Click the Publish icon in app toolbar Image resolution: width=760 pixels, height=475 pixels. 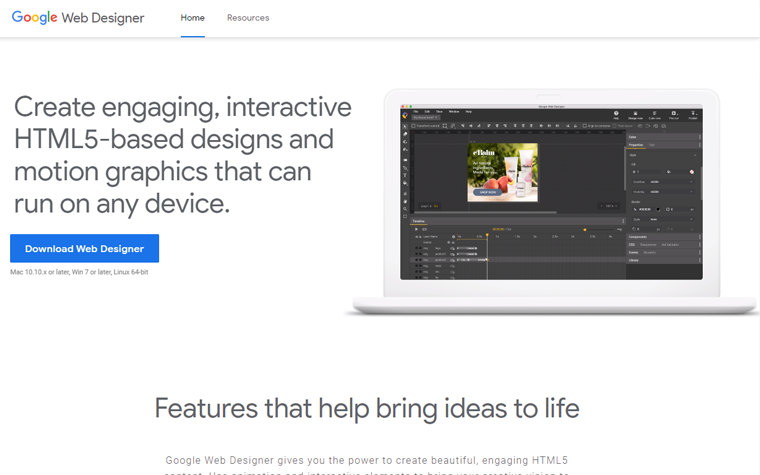(x=692, y=115)
